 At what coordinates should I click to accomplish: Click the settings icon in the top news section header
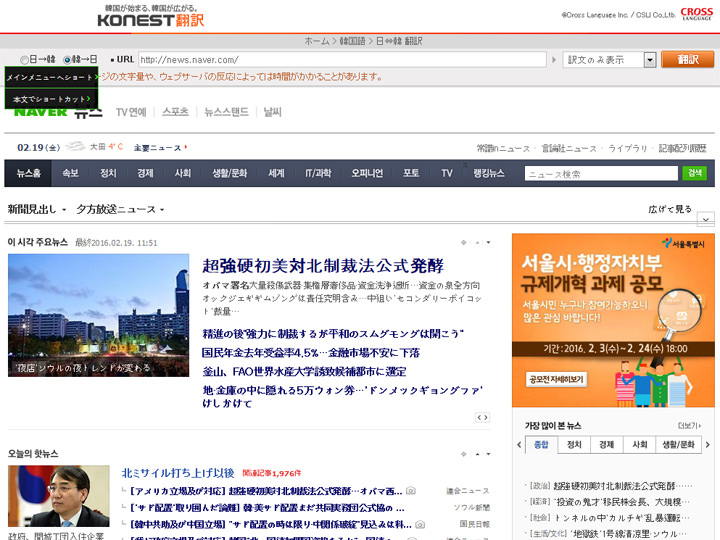point(463,242)
